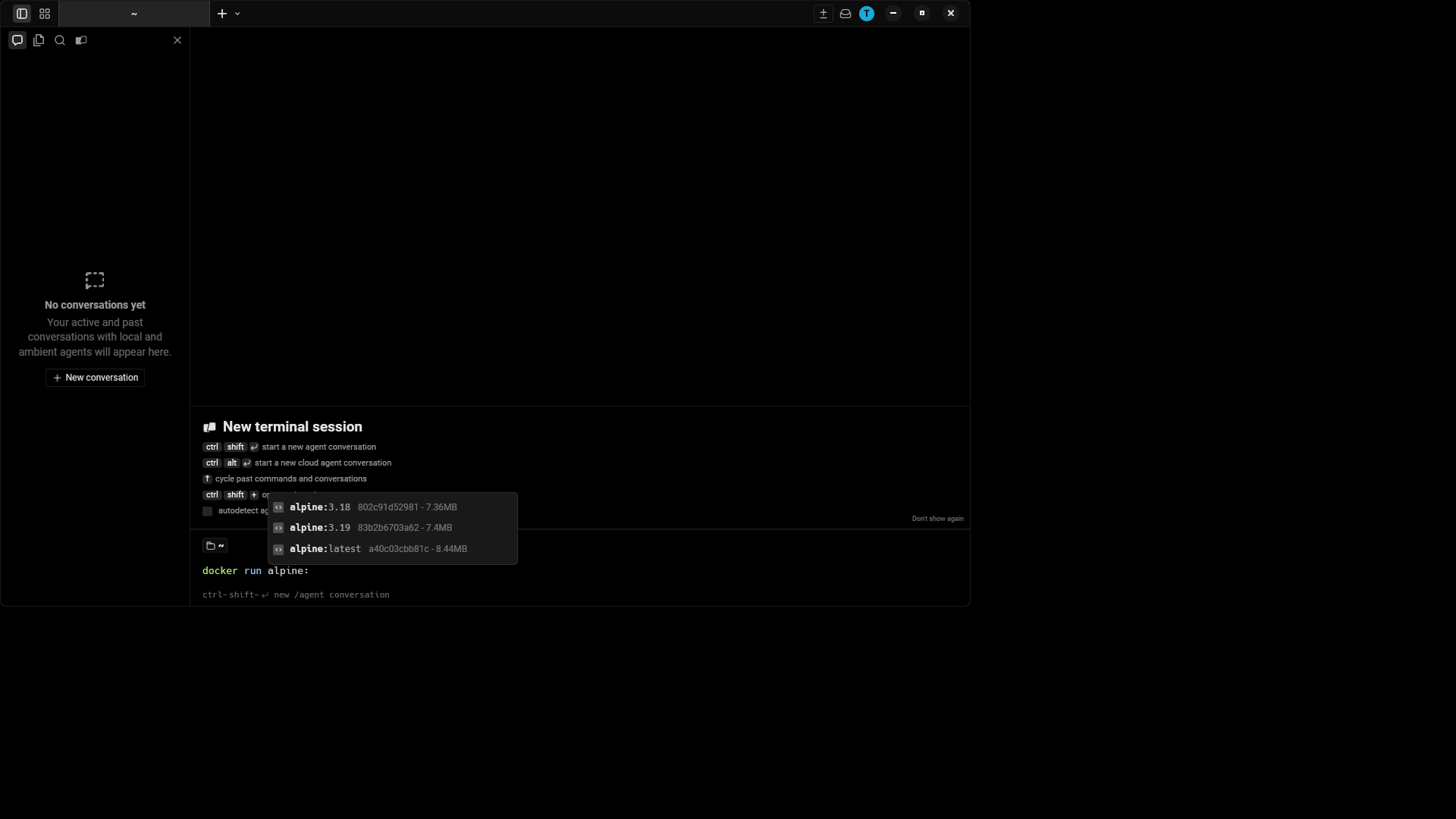Click 'start a new cloud agent conversation' hint

[x=323, y=463]
